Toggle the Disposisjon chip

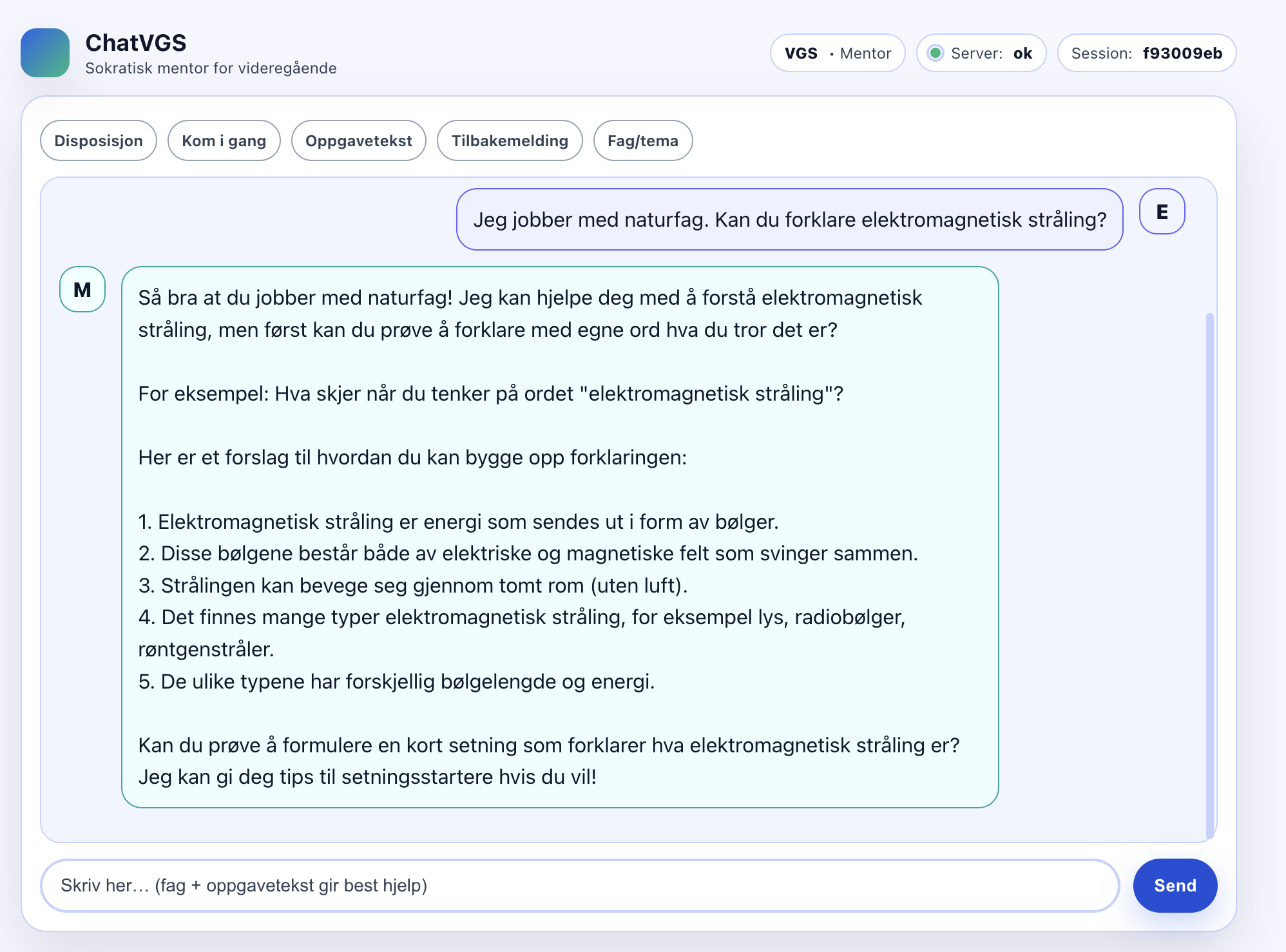click(x=99, y=140)
